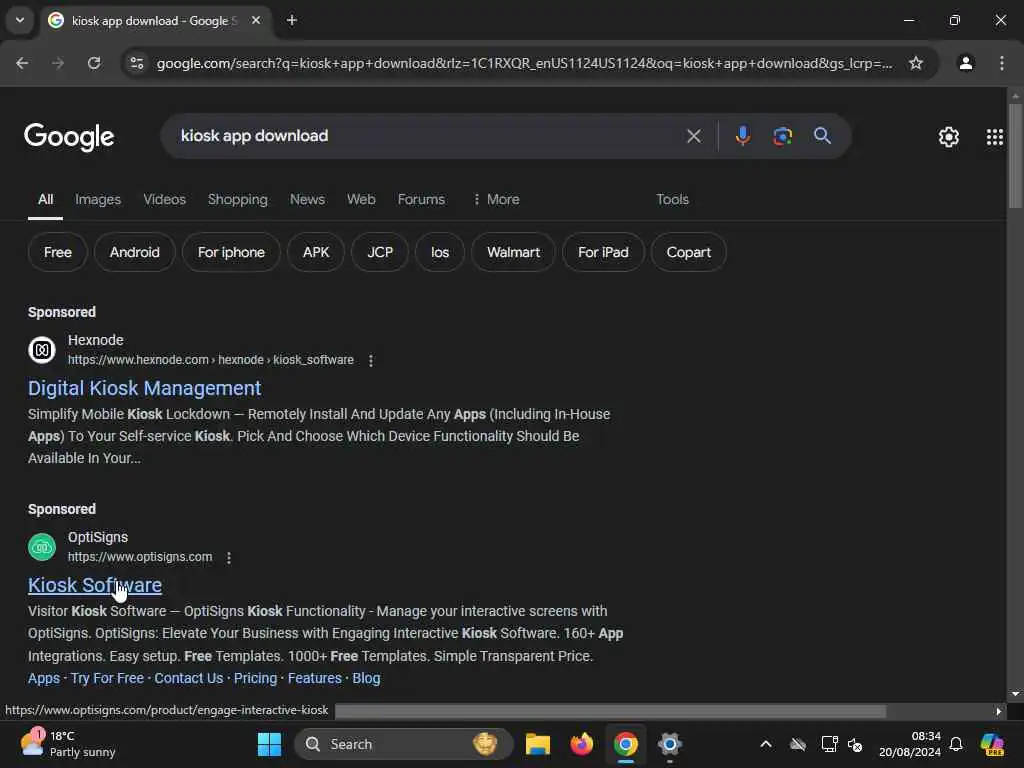Open Try For Free sitelink
This screenshot has width=1024, height=768.
[107, 679]
